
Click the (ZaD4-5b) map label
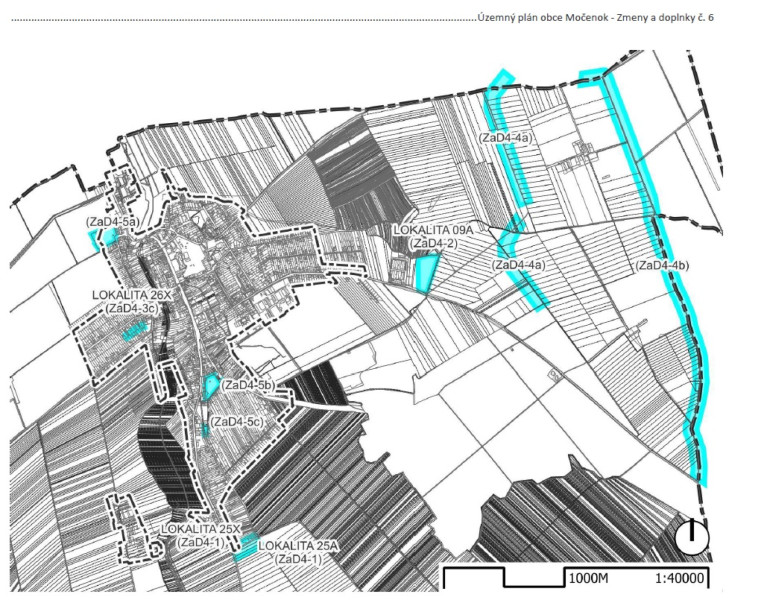pyautogui.click(x=250, y=385)
